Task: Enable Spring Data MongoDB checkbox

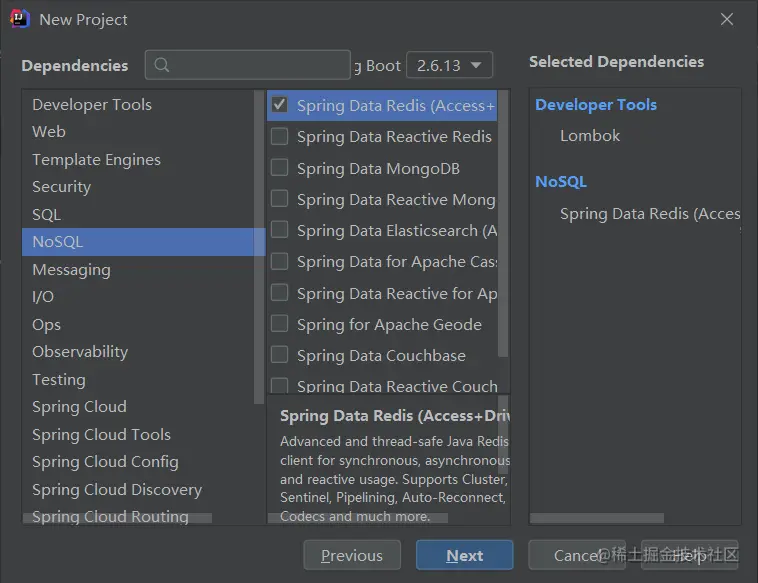Action: pyautogui.click(x=280, y=168)
